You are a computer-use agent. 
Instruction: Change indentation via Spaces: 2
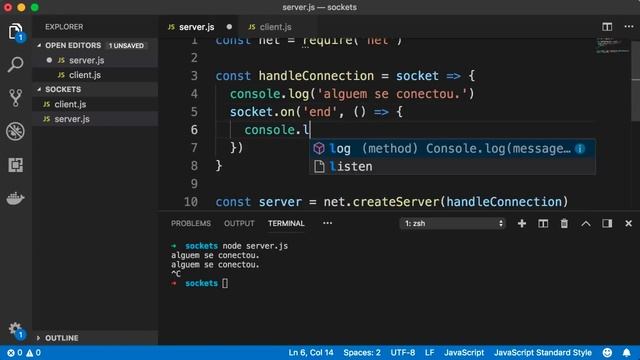(x=362, y=353)
